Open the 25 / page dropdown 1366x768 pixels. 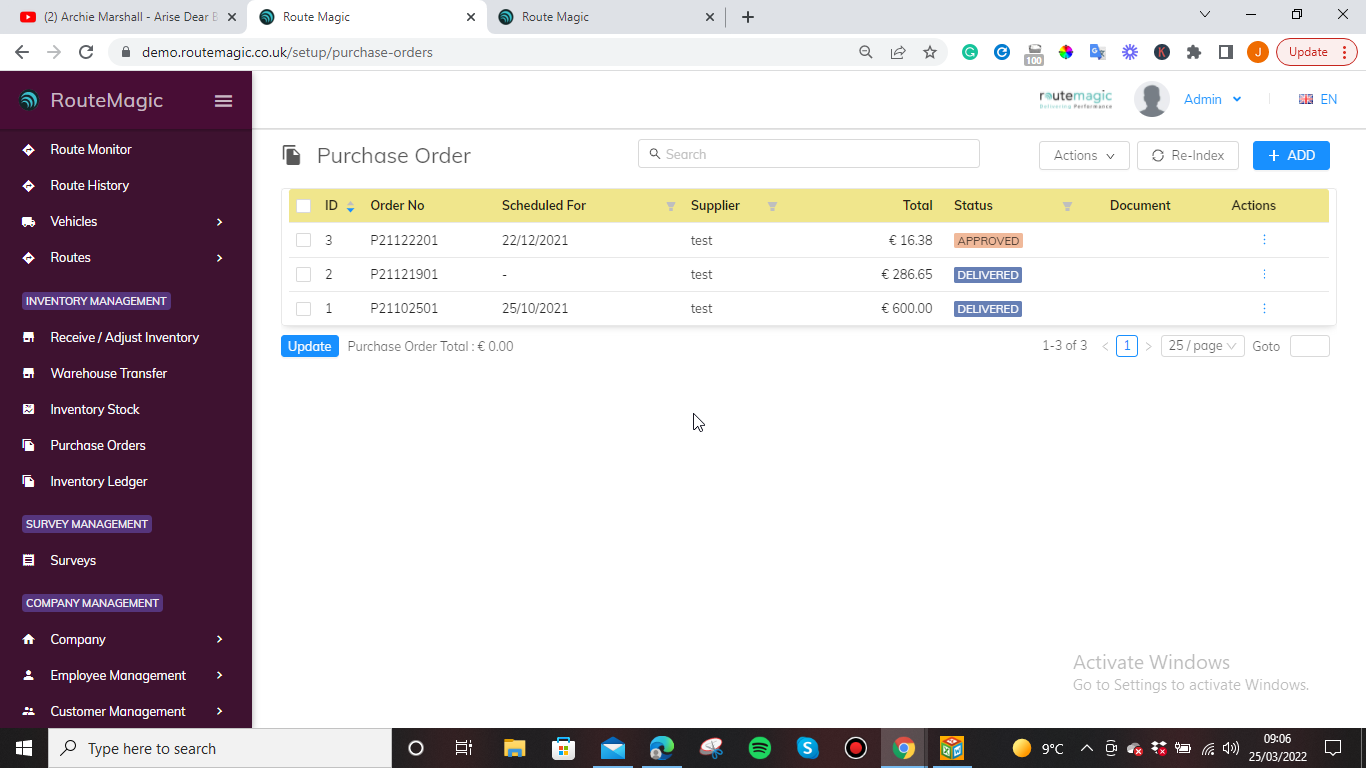coord(1202,345)
